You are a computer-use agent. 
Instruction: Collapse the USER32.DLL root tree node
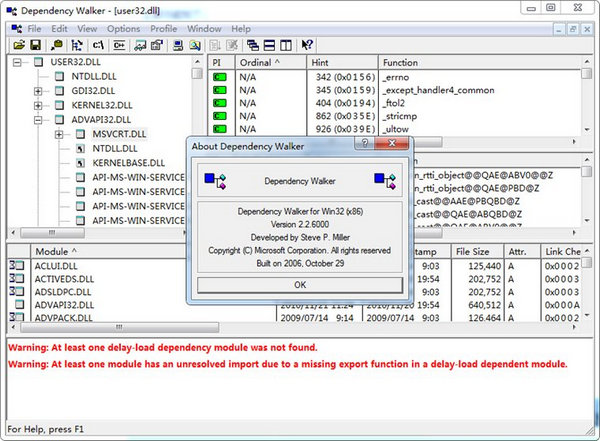point(17,62)
